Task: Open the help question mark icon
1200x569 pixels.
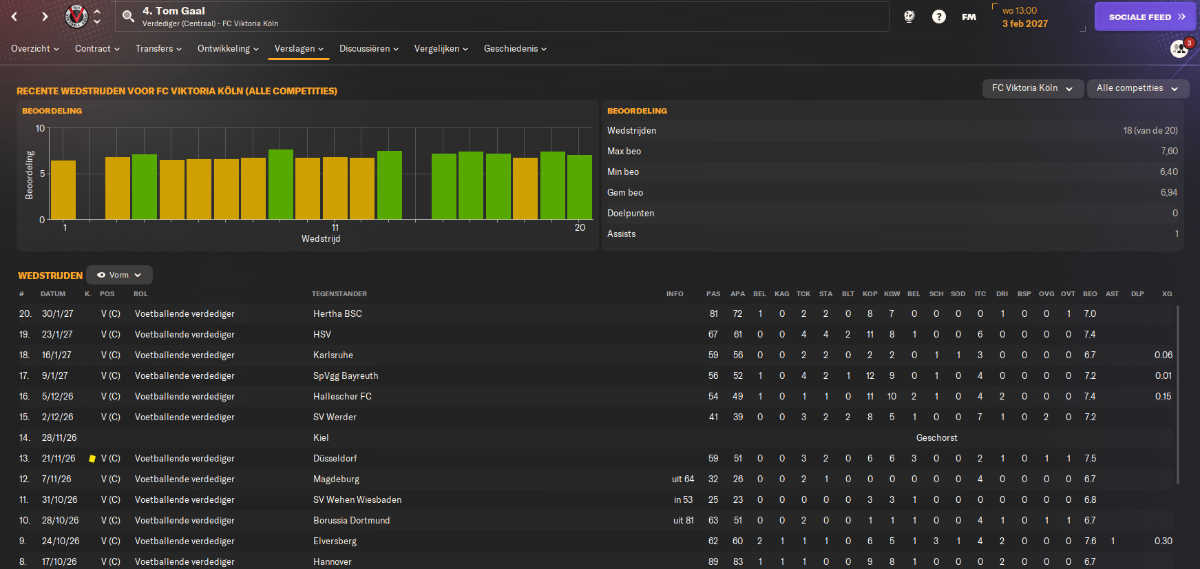Action: (x=939, y=17)
